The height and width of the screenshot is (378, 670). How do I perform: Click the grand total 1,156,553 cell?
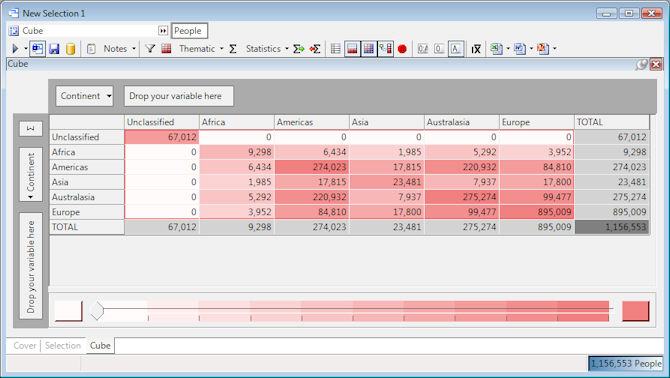point(612,227)
